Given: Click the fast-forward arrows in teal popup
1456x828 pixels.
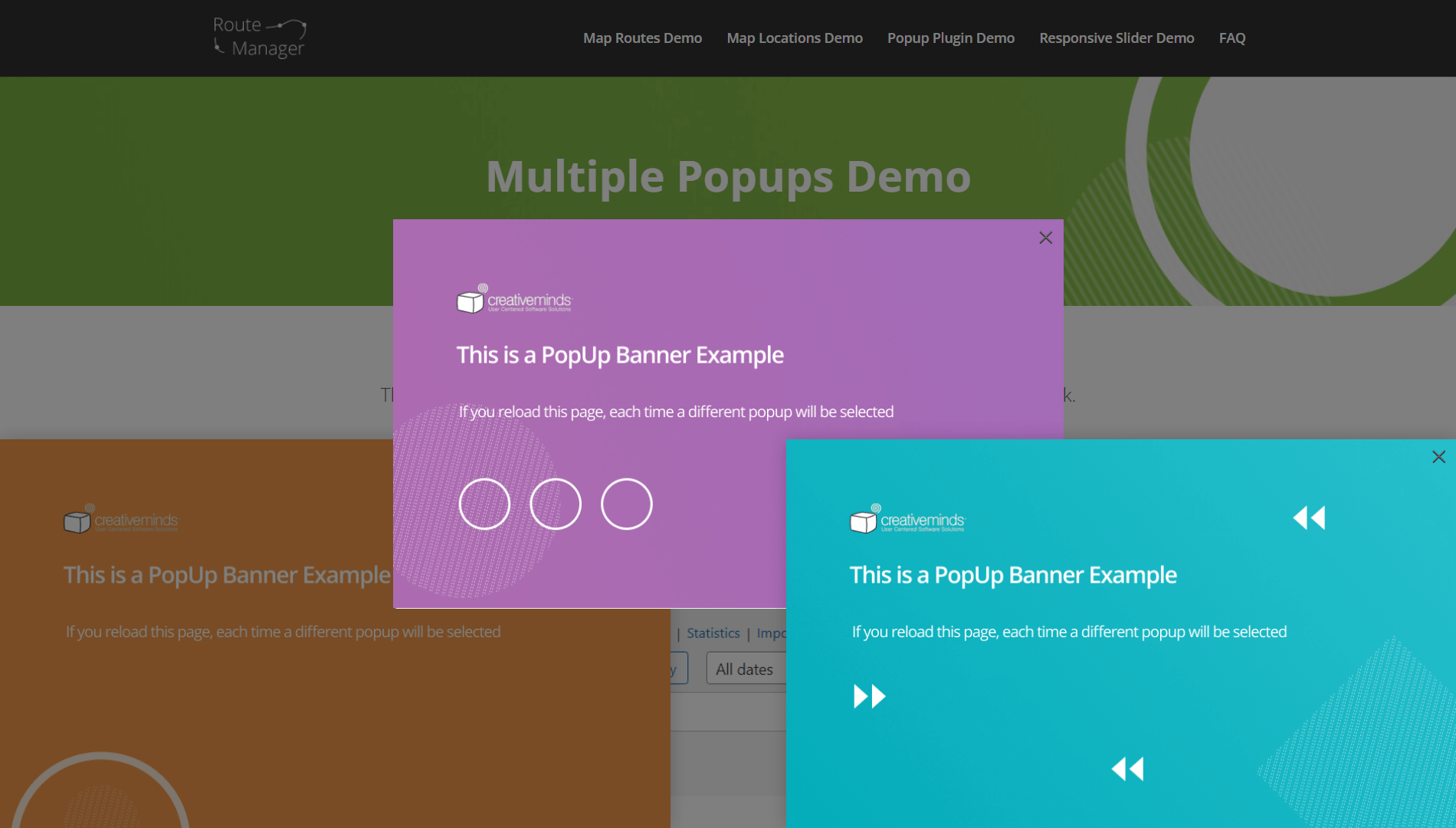Looking at the screenshot, I should (x=870, y=696).
